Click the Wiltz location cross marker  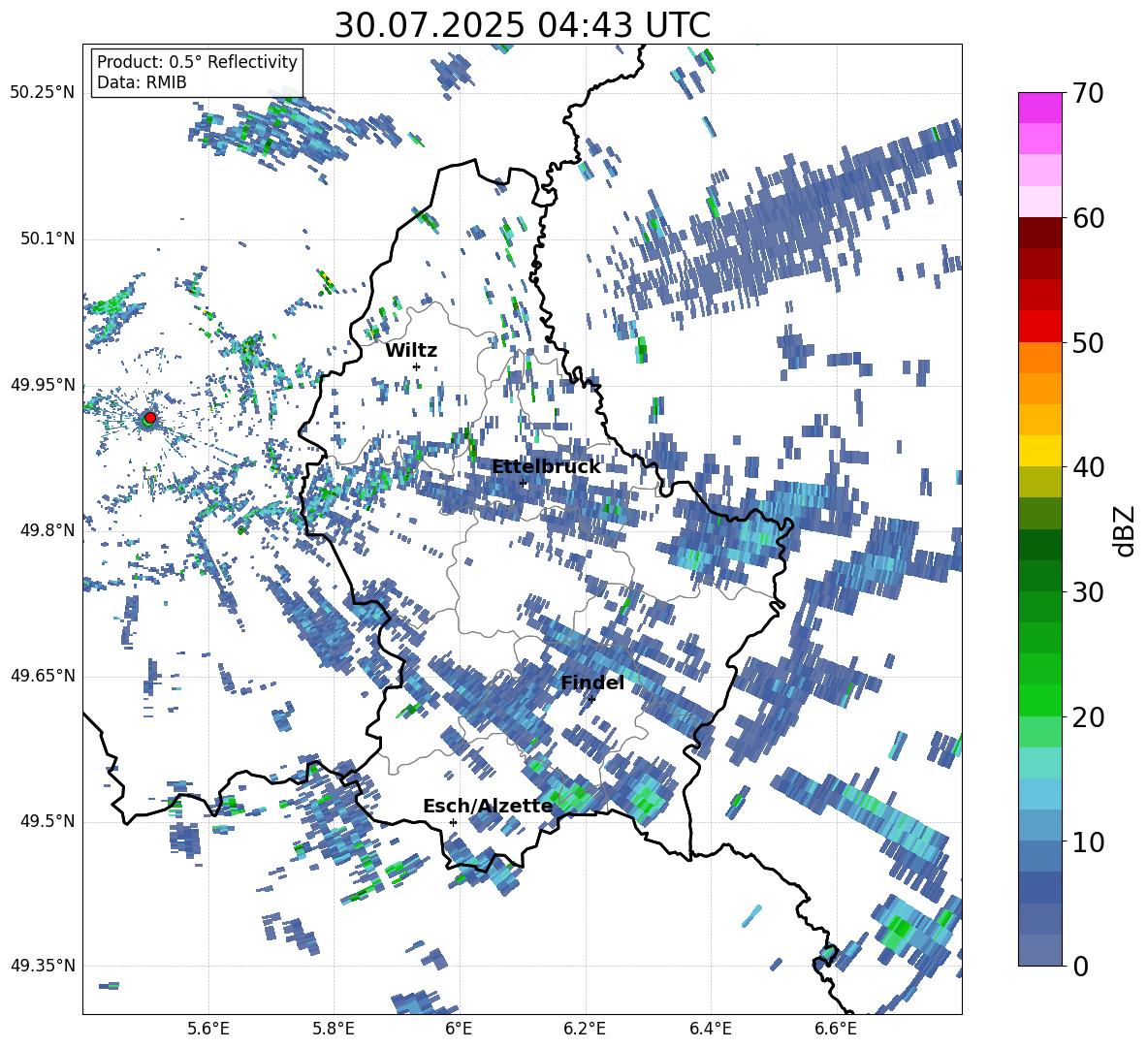point(417,366)
